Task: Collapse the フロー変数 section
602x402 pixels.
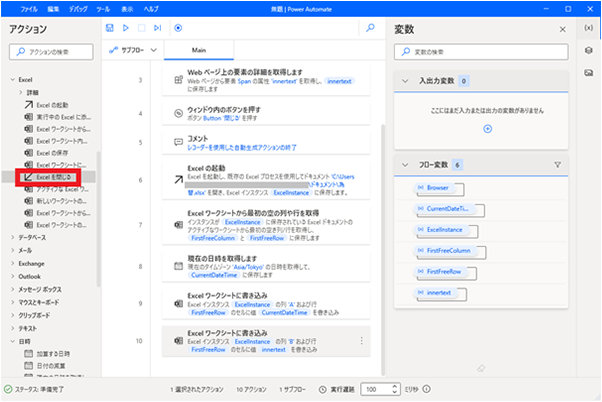Action: [405, 165]
